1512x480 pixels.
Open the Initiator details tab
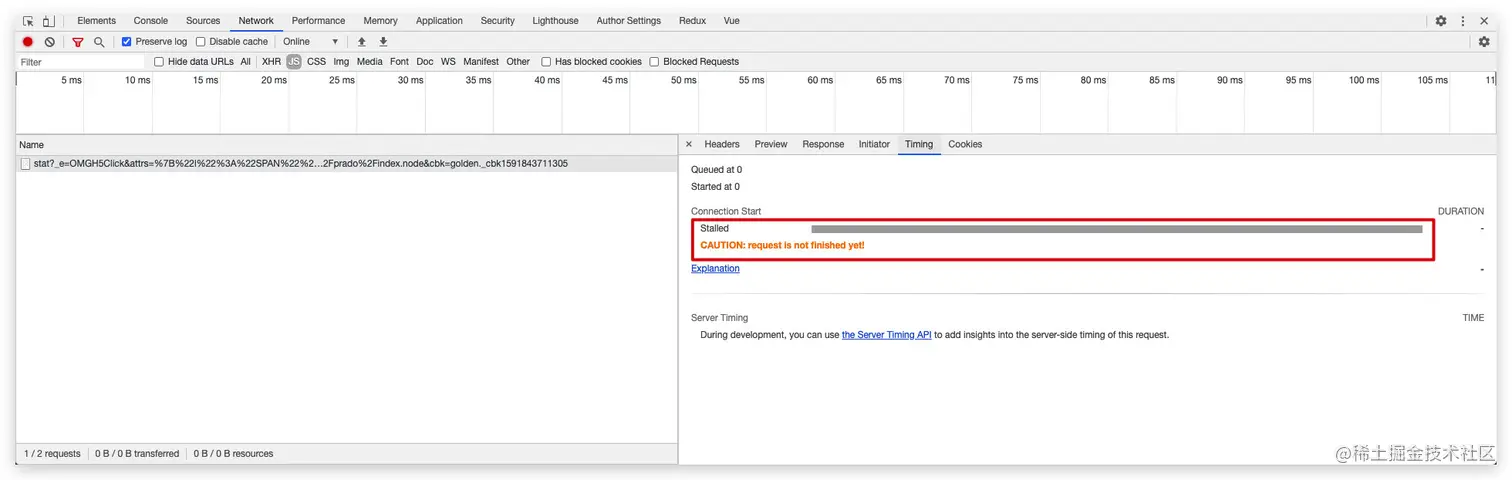[874, 145]
